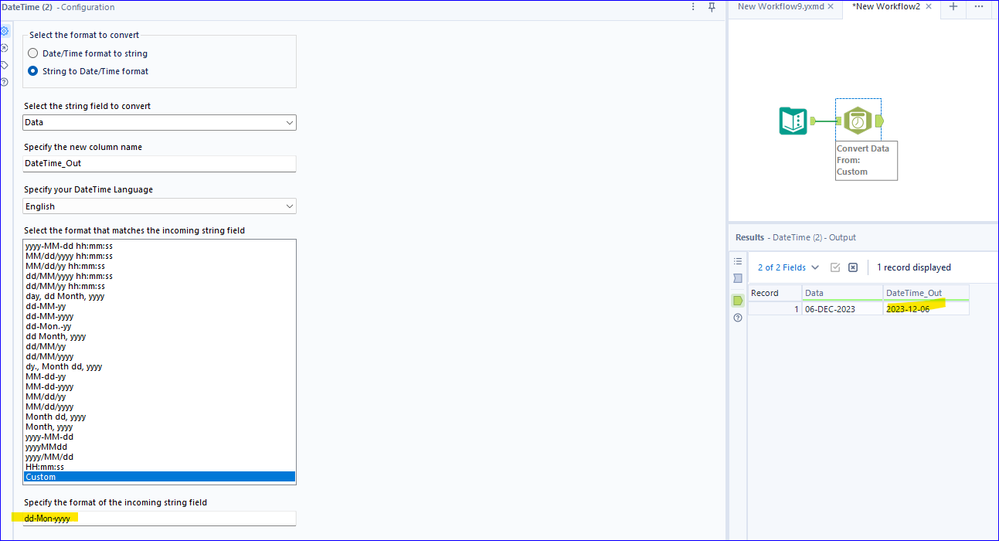Screen dimensions: 999x541
Task: Click the Record column header
Action: pyautogui.click(x=775, y=293)
